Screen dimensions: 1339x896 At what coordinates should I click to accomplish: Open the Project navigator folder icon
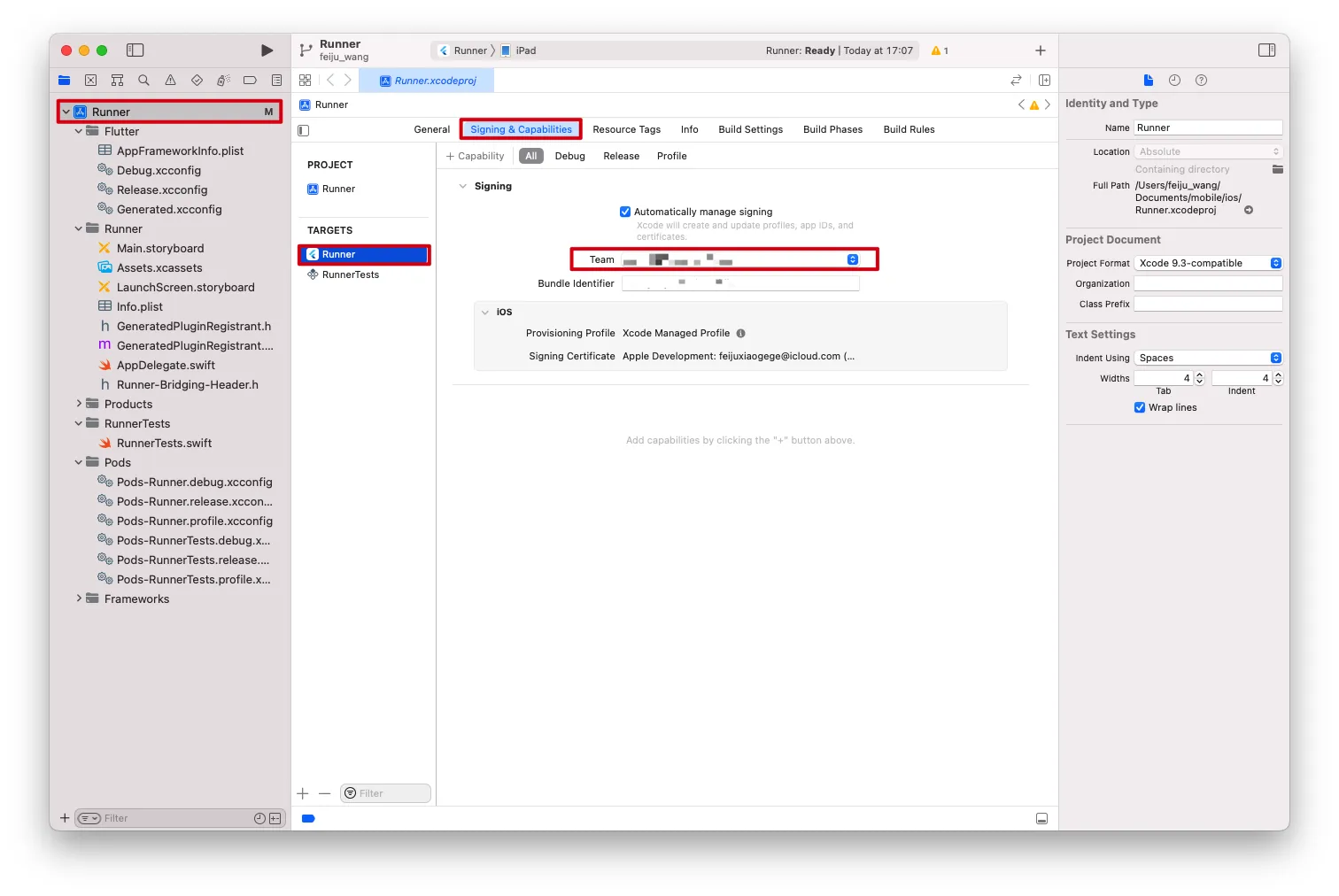point(64,81)
